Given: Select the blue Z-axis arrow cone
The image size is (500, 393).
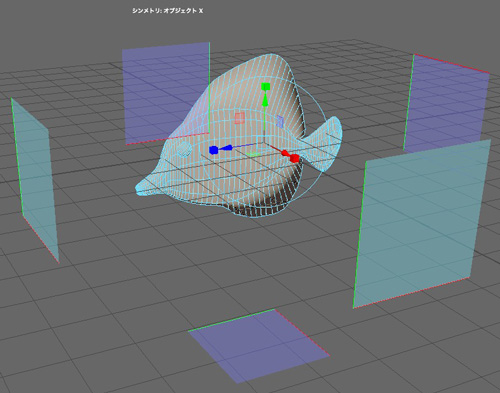Looking at the screenshot, I should tap(227, 148).
